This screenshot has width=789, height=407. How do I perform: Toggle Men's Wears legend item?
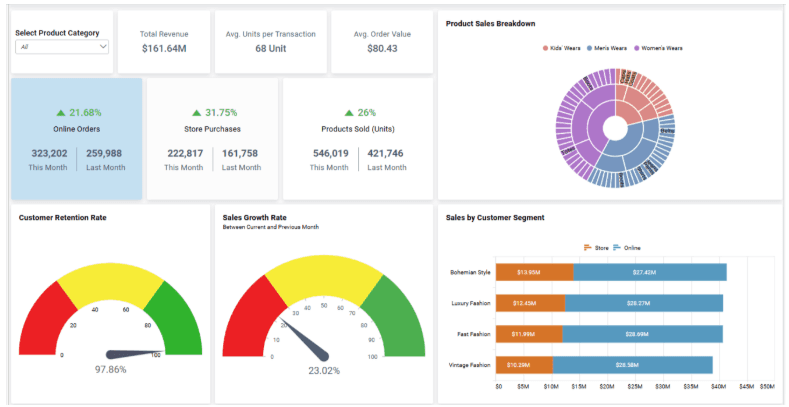tap(607, 48)
